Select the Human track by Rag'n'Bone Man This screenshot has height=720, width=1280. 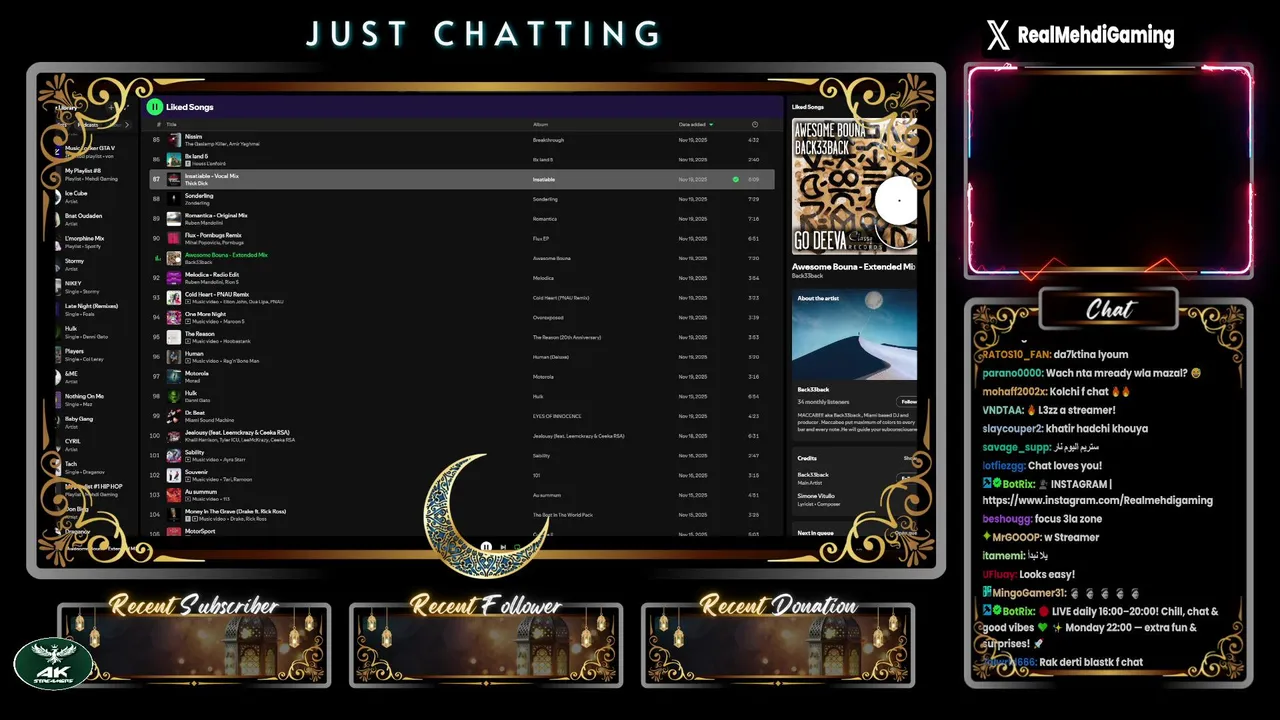point(194,354)
